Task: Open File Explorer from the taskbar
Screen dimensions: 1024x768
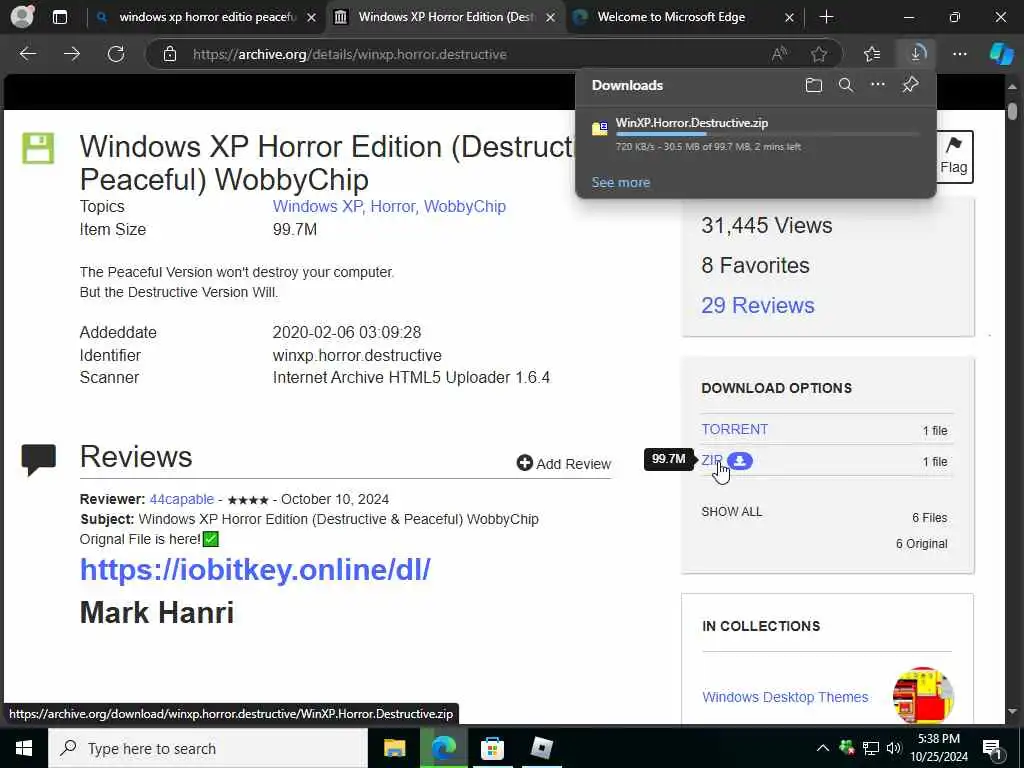Action: (394, 748)
